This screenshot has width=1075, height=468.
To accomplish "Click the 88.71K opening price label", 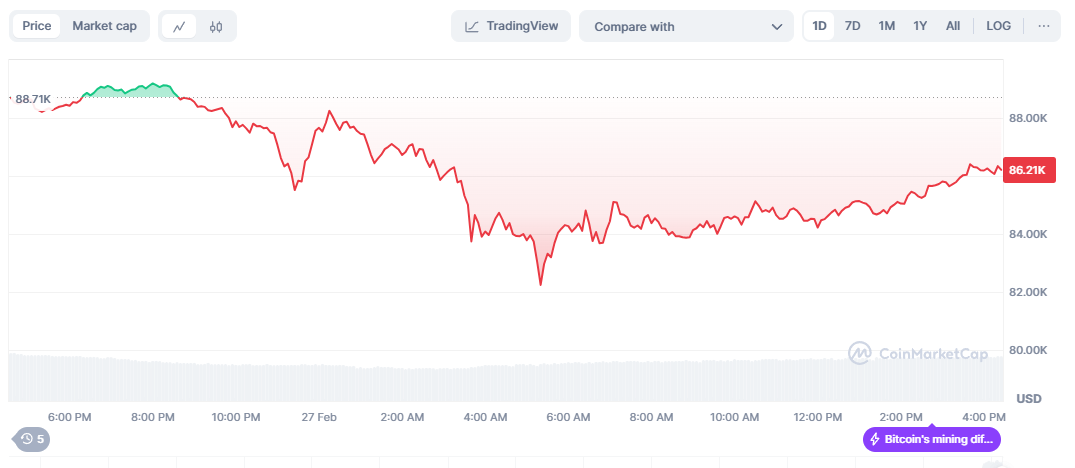I will pyautogui.click(x=33, y=99).
